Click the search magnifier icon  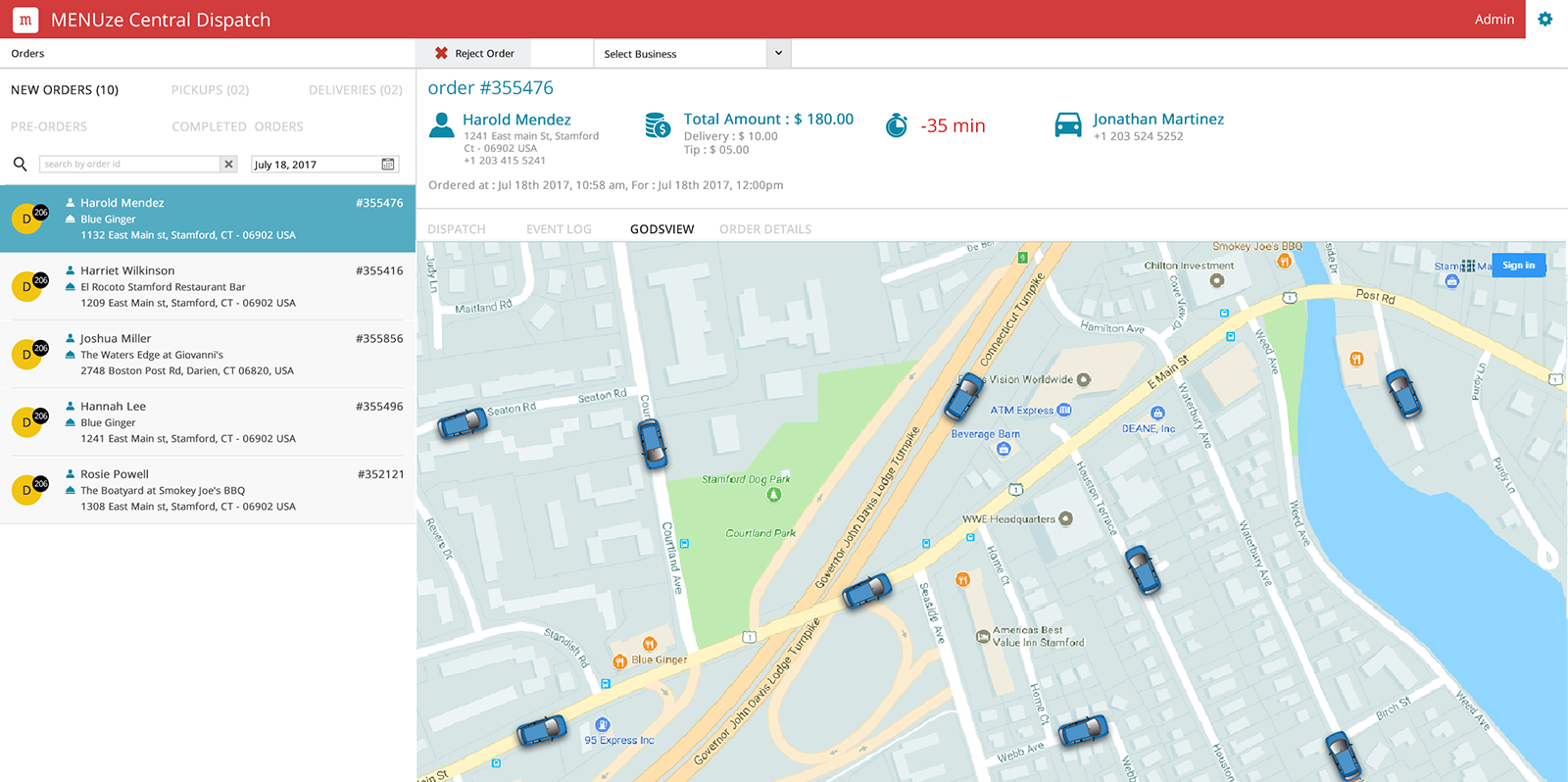pos(20,164)
